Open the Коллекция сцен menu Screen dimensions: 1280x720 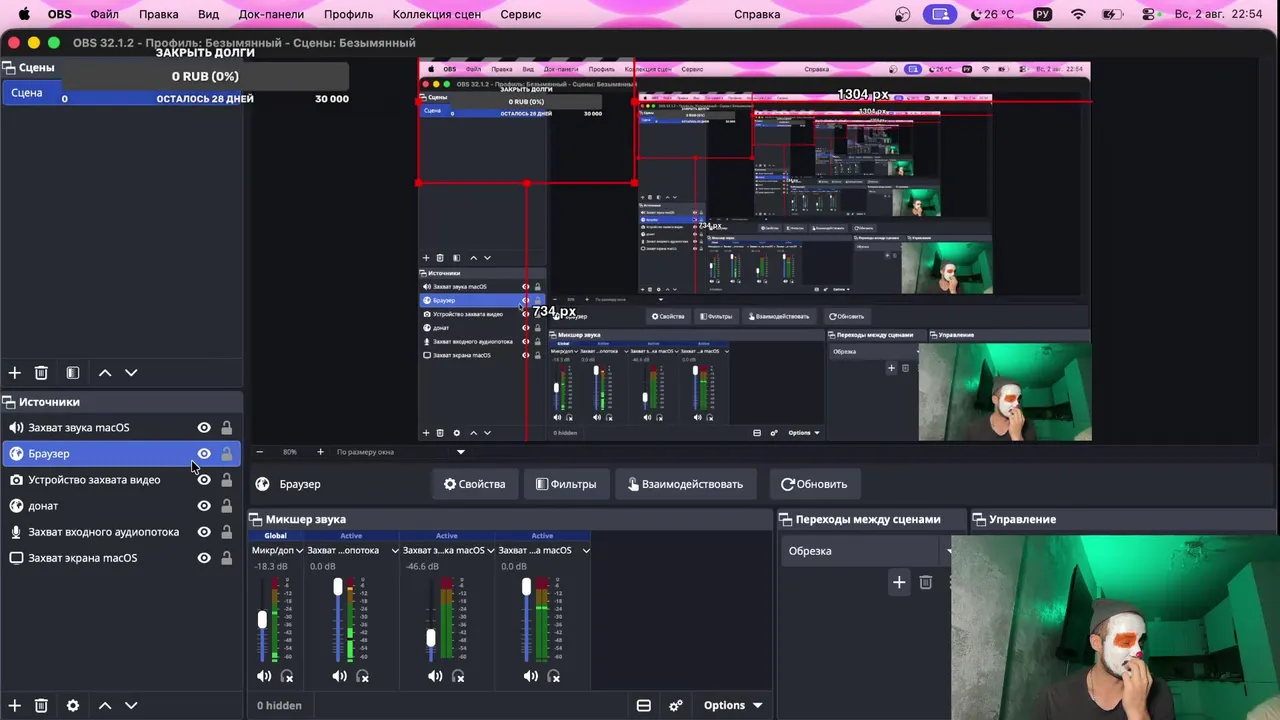(x=437, y=14)
